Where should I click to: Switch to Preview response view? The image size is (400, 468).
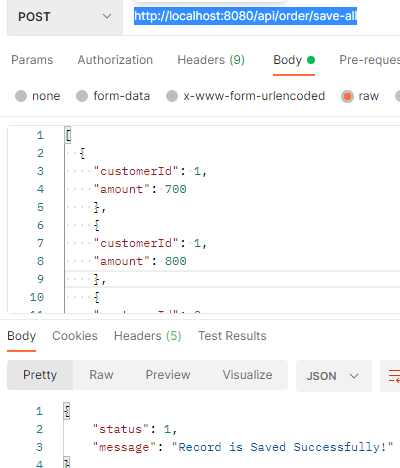coord(168,375)
